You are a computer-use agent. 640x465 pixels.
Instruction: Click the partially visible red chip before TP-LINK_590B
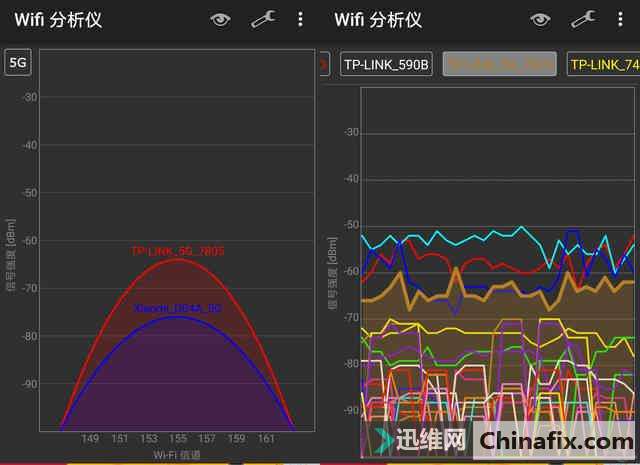323,65
